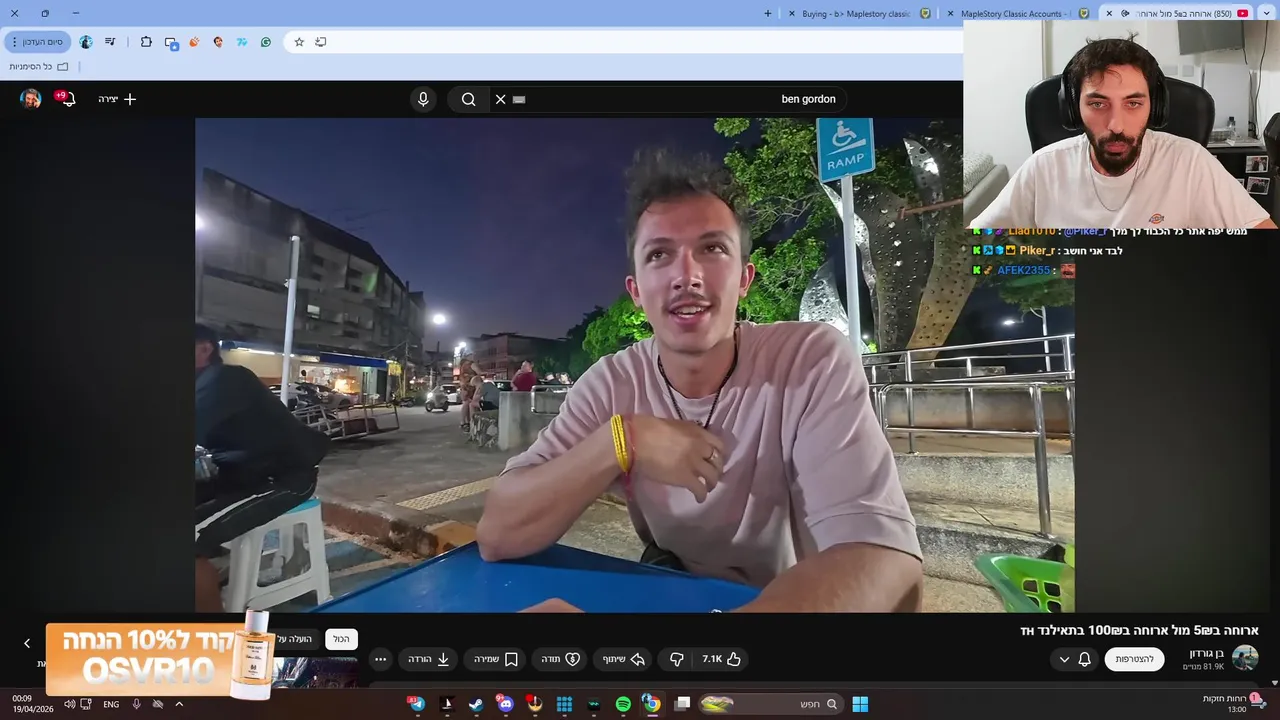Open Grammarly extension icon

pos(266,42)
